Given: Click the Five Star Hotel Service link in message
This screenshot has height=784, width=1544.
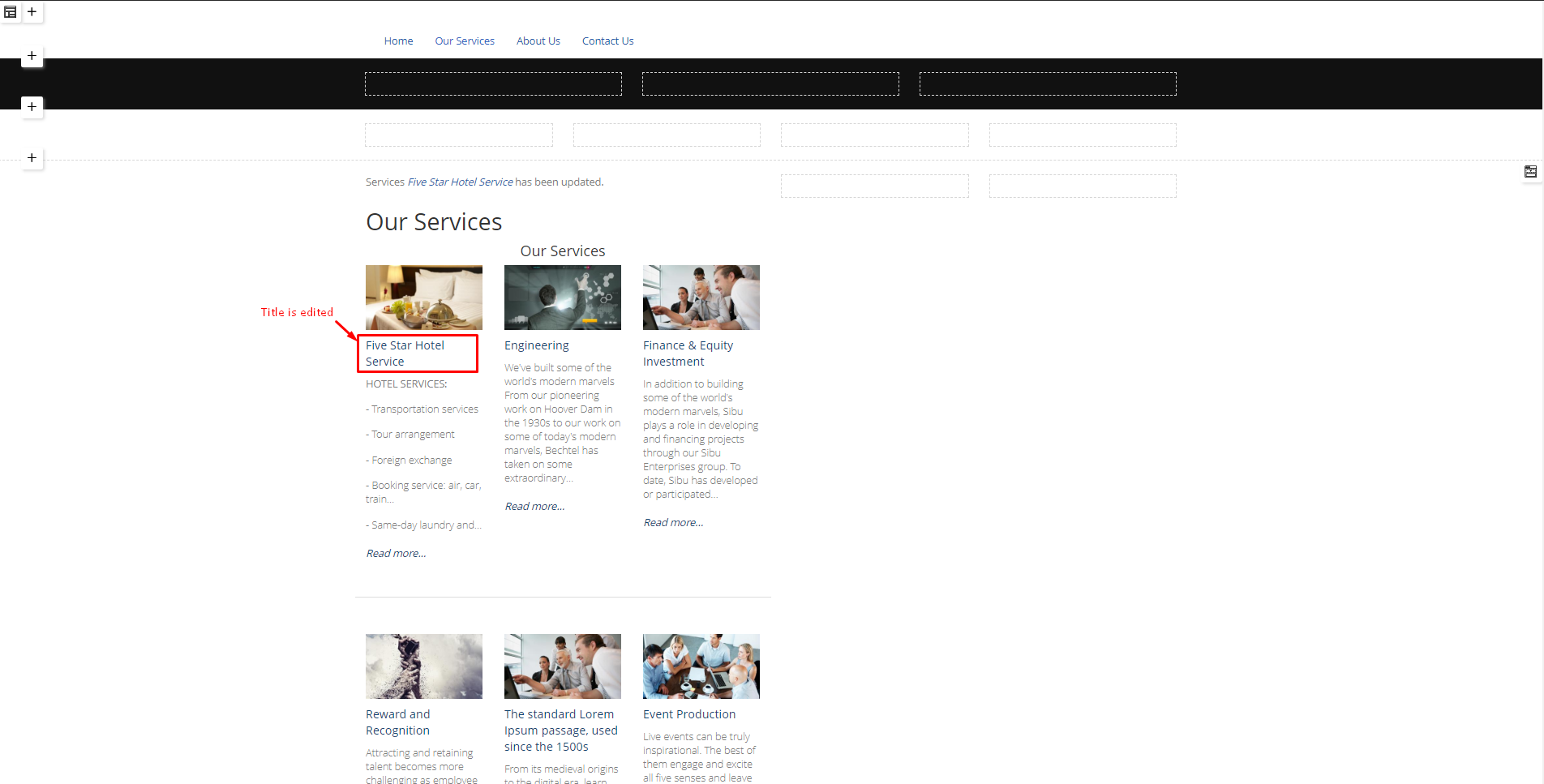Looking at the screenshot, I should coord(460,182).
